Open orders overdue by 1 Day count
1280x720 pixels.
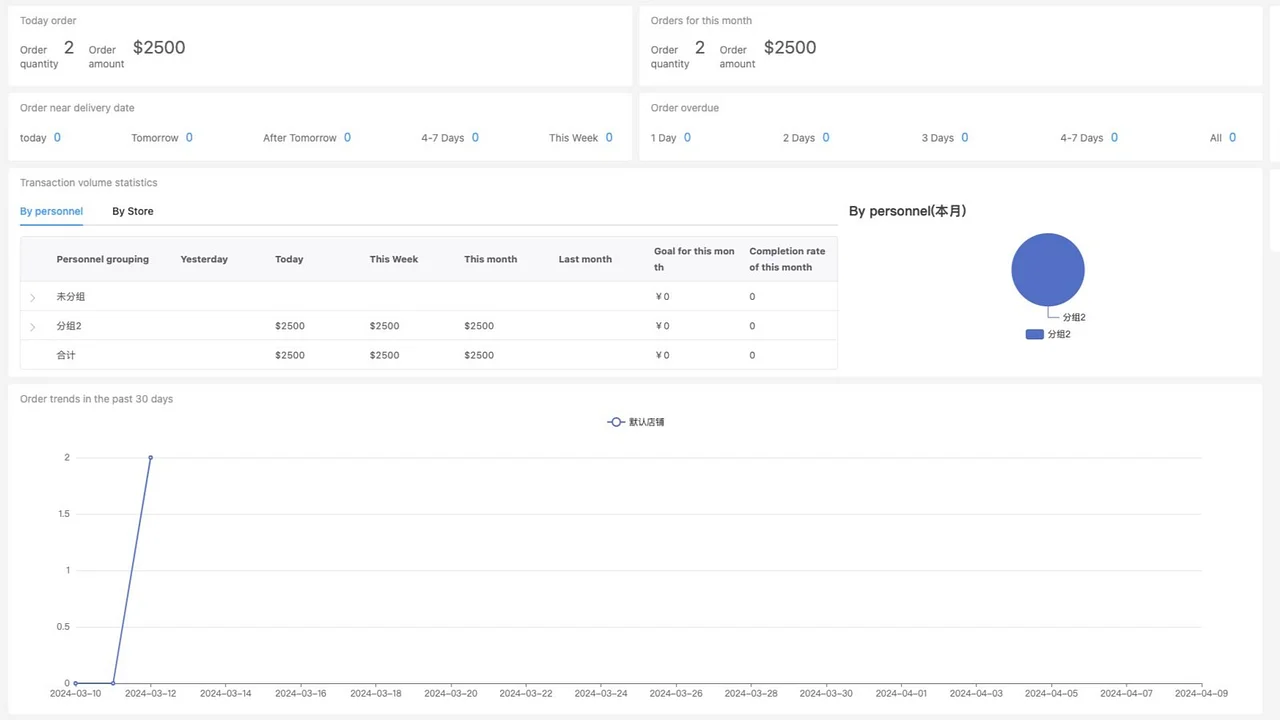687,138
